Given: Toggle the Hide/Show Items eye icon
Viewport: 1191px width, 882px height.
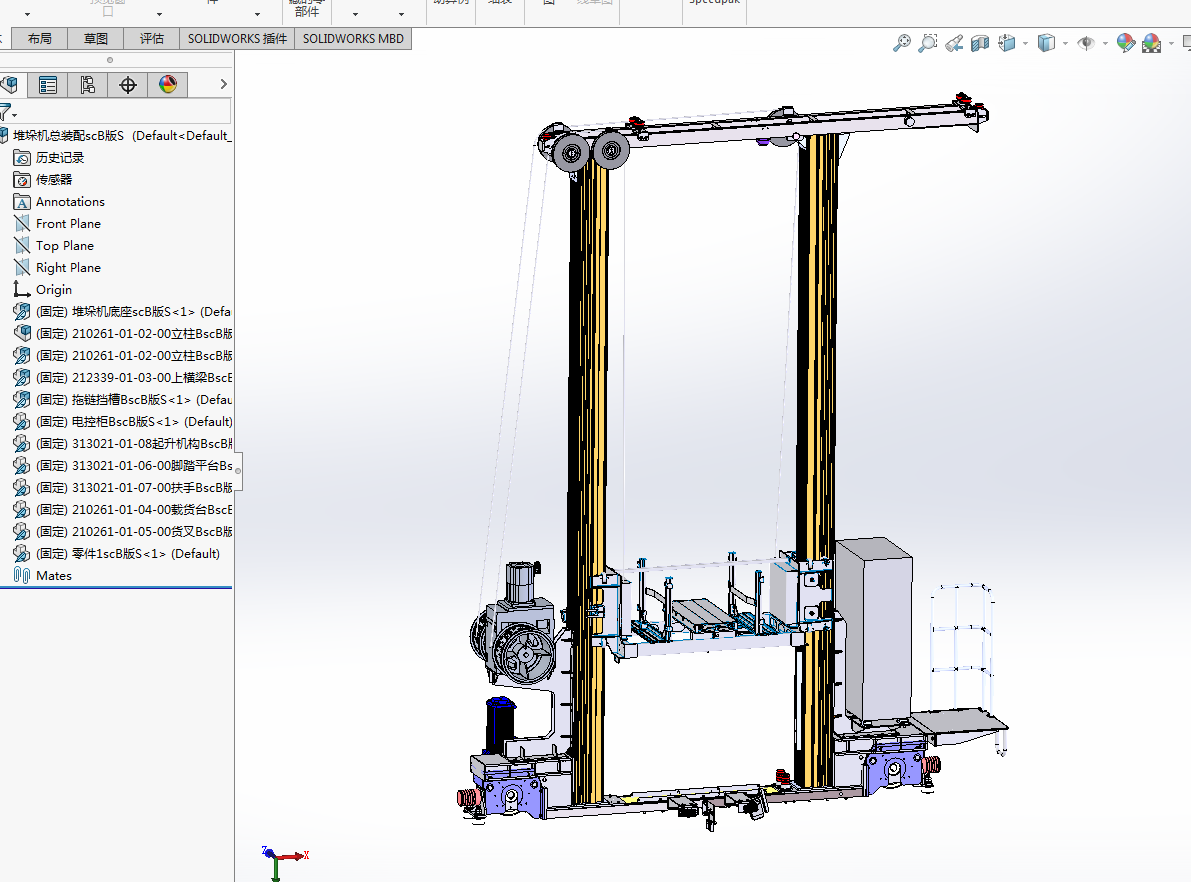Looking at the screenshot, I should 1086,43.
